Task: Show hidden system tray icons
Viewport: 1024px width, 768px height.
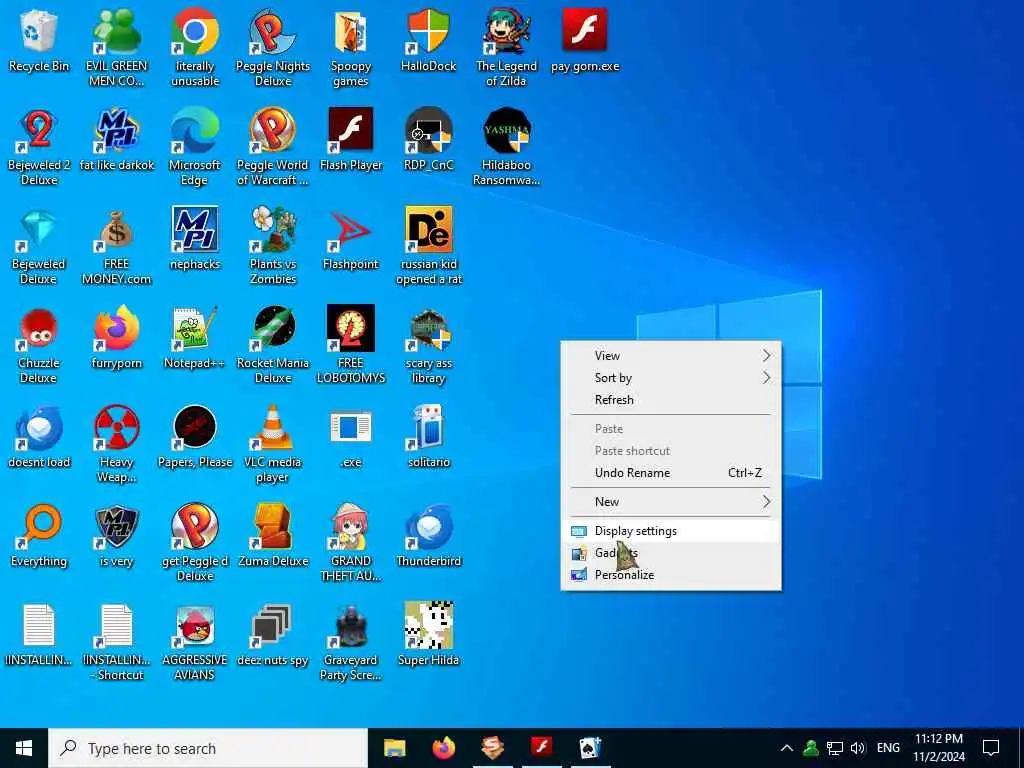Action: pos(787,748)
